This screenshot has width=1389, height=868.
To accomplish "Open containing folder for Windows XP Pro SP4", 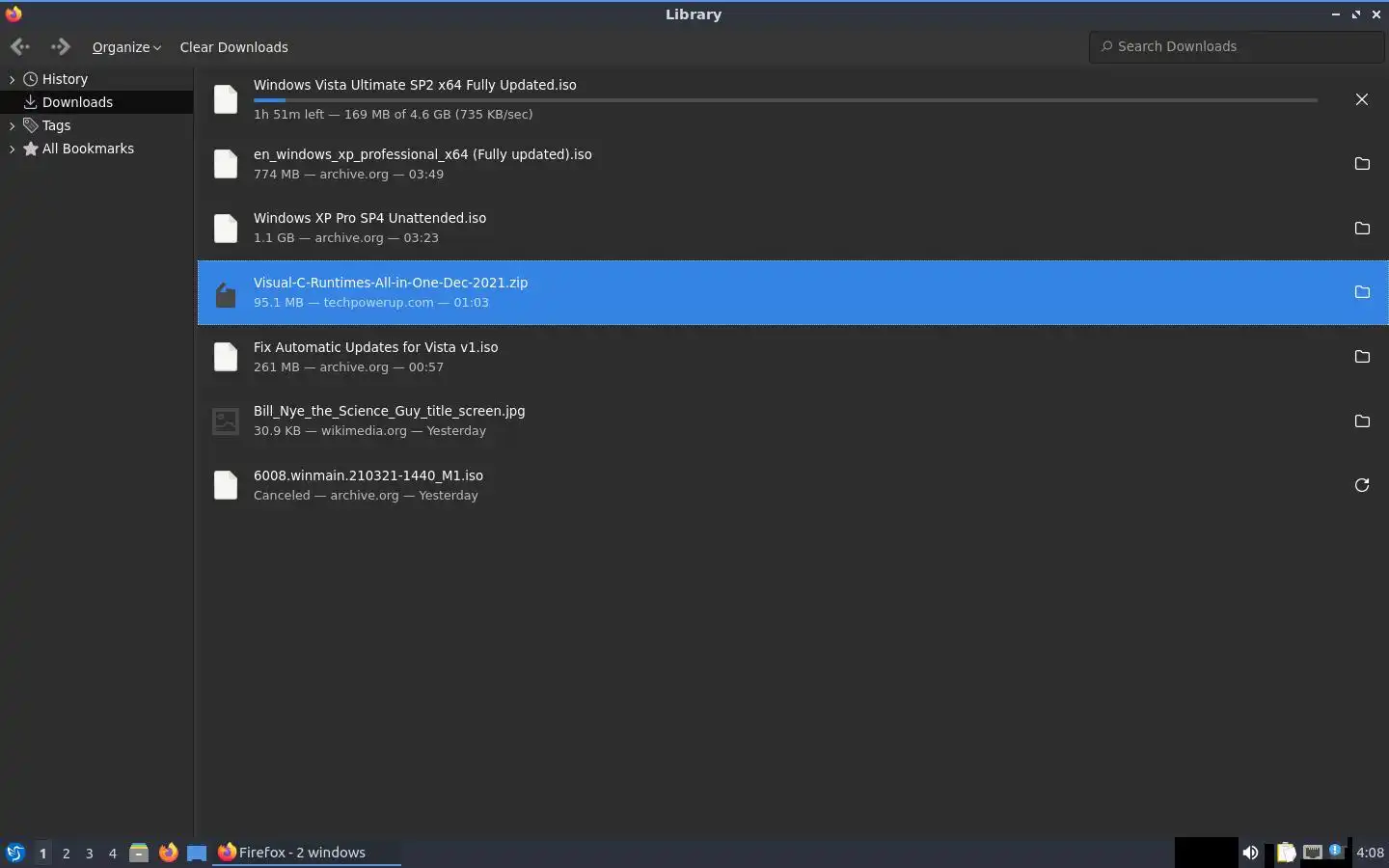I will (x=1361, y=229).
